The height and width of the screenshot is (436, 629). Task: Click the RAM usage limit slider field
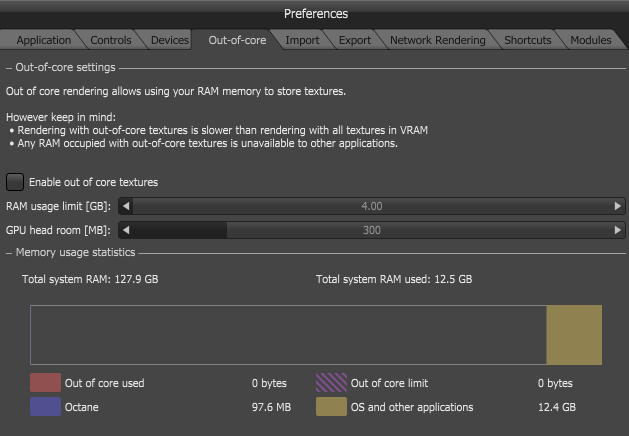[x=371, y=206]
